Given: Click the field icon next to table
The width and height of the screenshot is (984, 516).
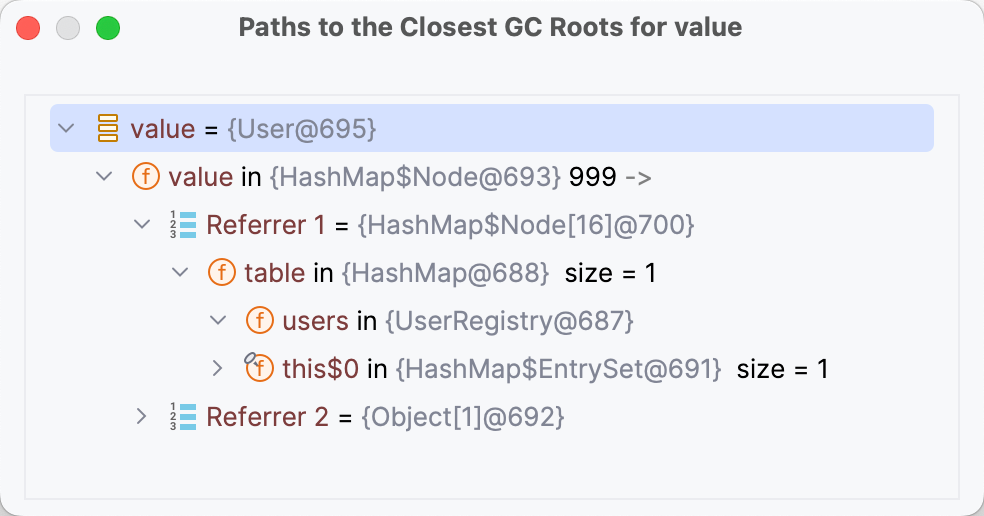Looking at the screenshot, I should coord(222,273).
